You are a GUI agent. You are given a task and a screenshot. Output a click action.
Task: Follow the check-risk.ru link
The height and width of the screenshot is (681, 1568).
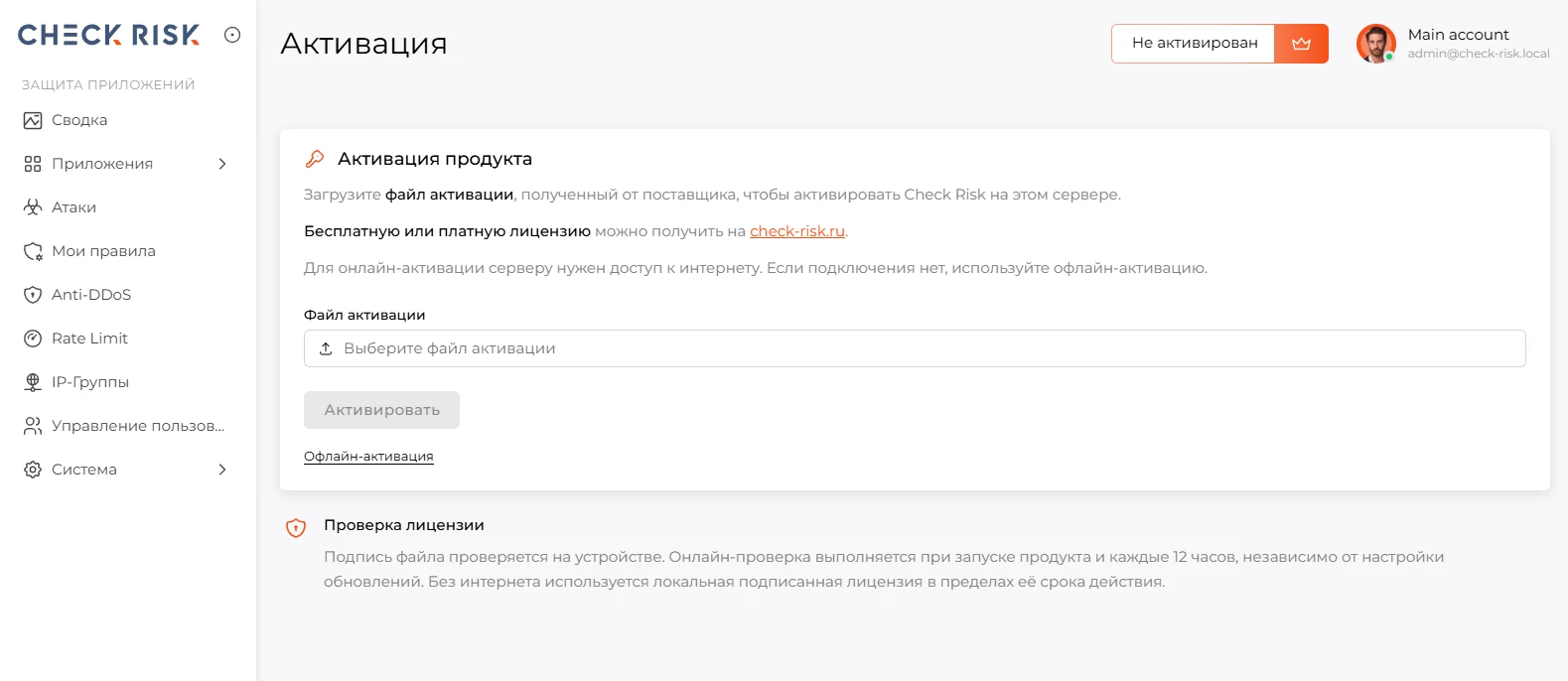[x=797, y=231]
